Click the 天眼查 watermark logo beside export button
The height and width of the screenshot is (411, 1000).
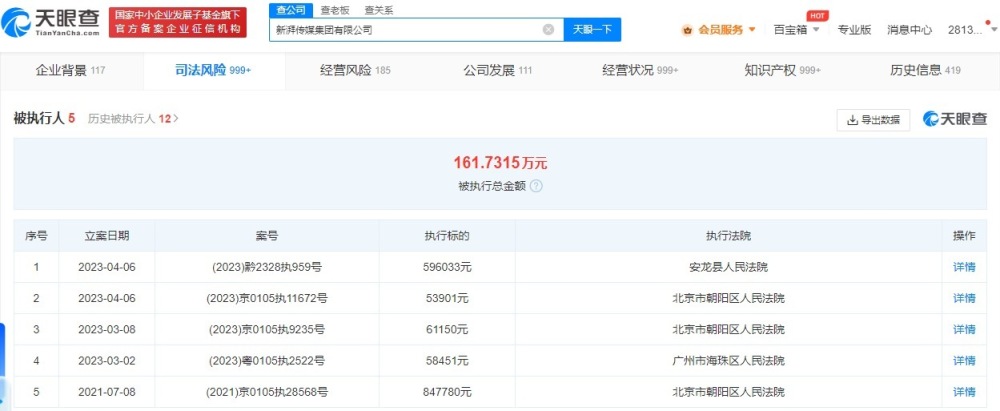coord(955,119)
